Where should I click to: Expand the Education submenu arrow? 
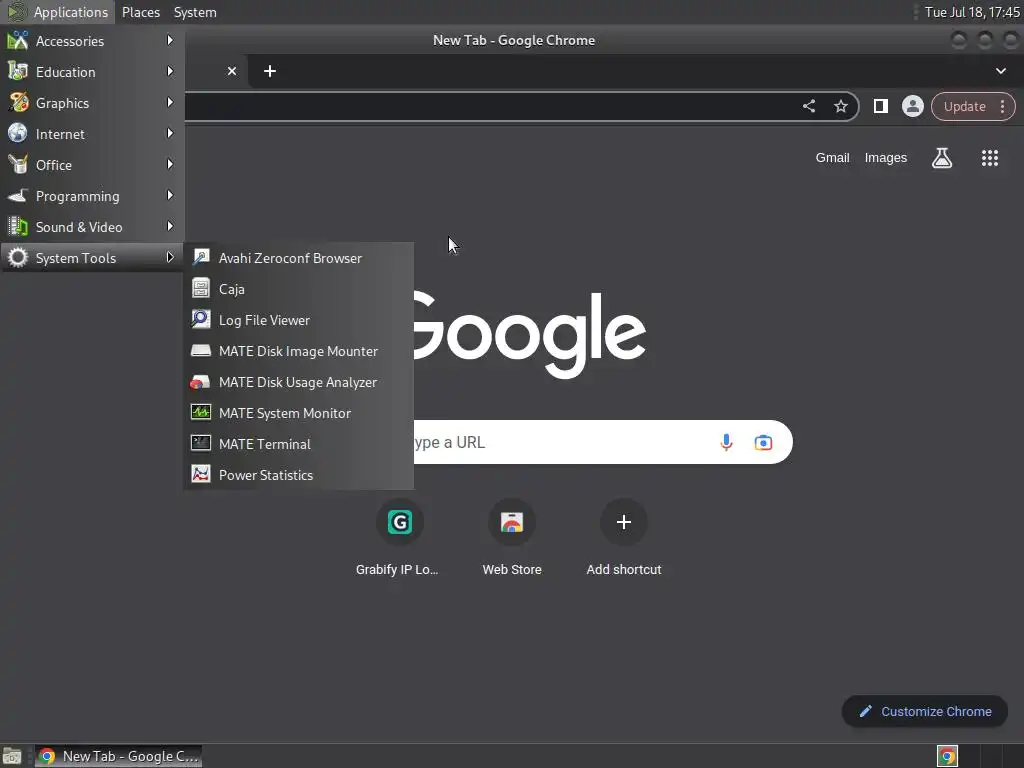pyautogui.click(x=170, y=71)
